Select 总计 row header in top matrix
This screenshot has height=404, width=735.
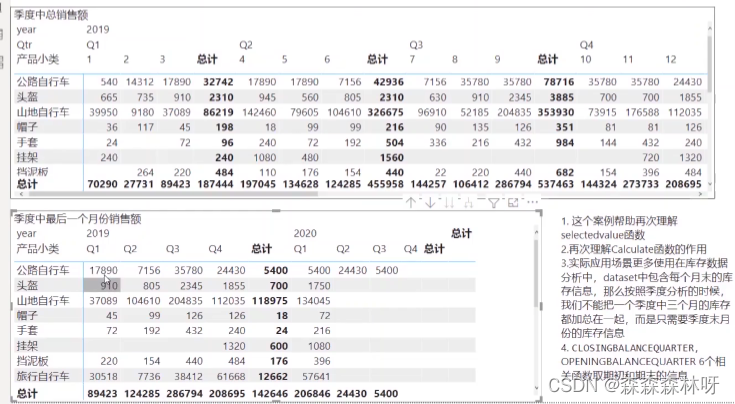(27, 184)
